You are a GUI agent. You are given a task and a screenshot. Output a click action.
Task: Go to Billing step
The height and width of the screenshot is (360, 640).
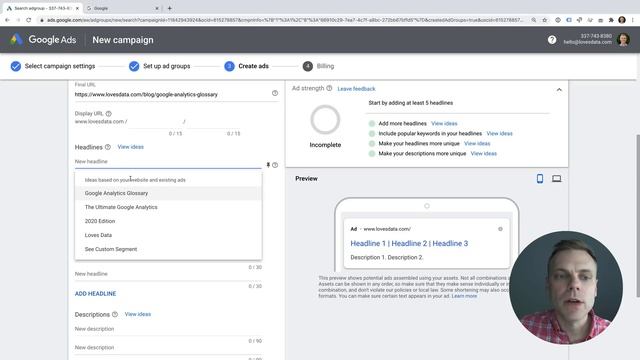point(318,66)
